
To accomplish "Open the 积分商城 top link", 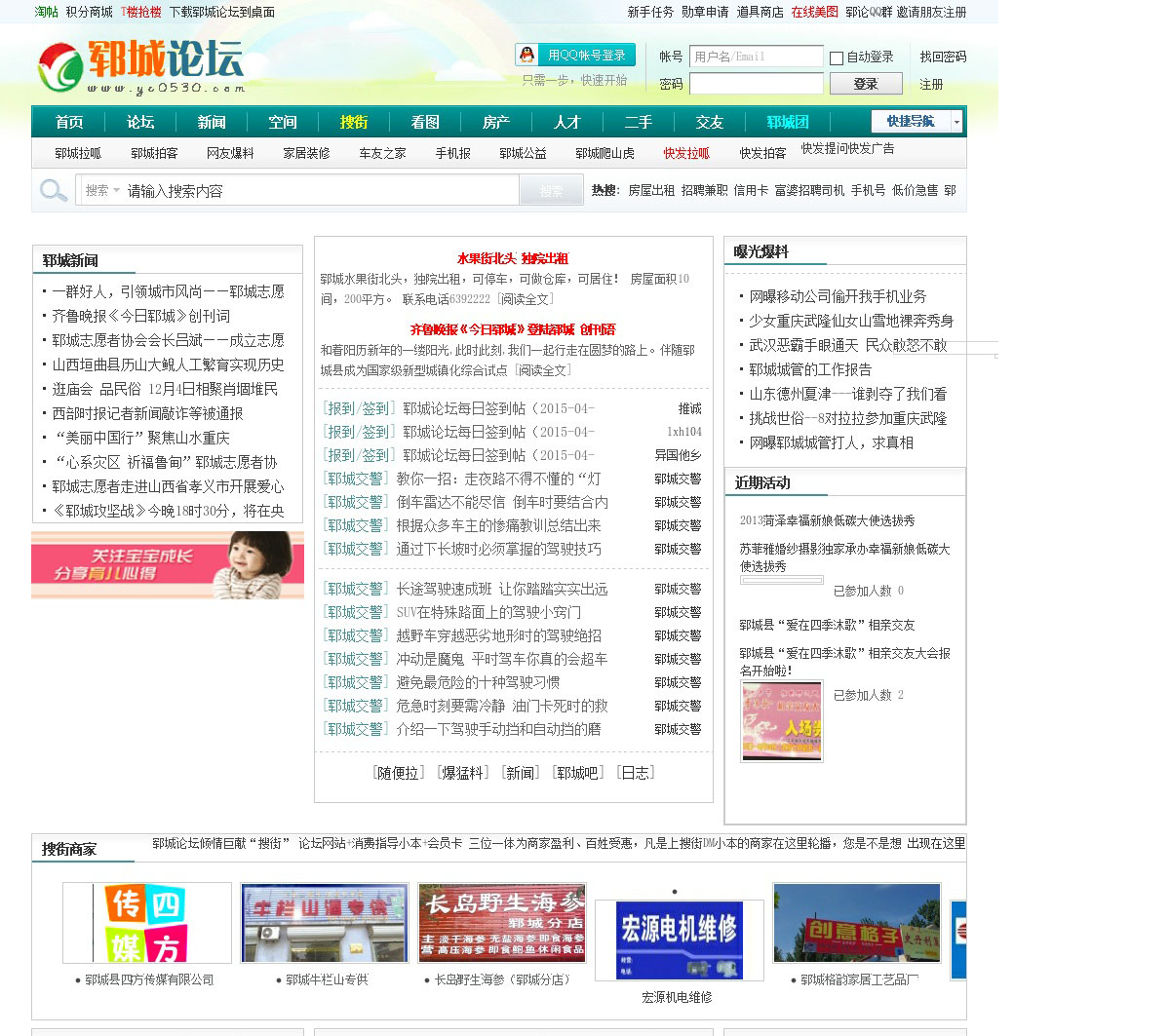I will pos(90,12).
